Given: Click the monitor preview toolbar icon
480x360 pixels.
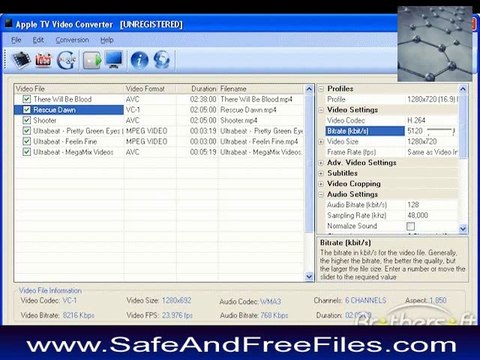Looking at the screenshot, I should [114, 60].
